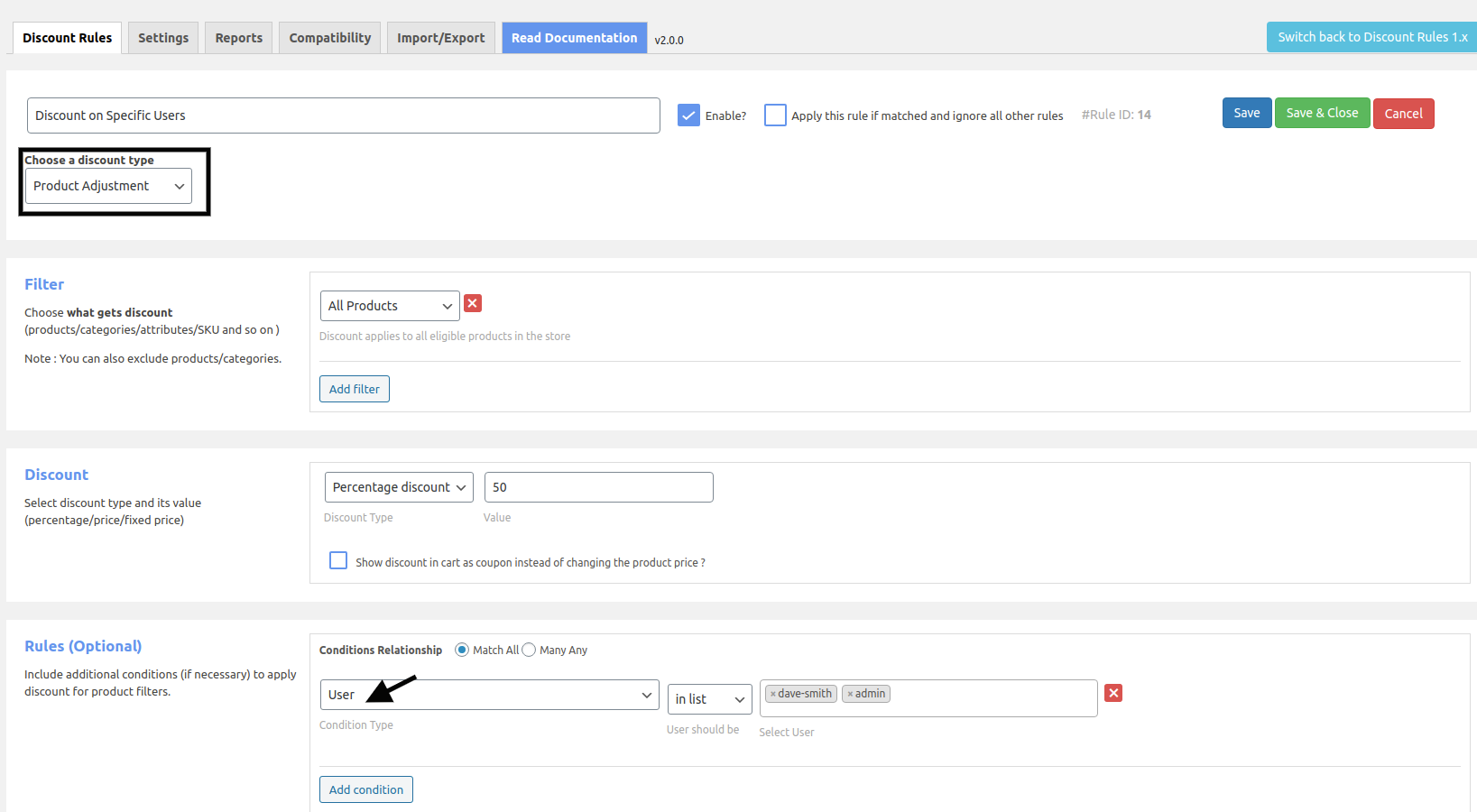1477x812 pixels.
Task: Select Many Any conditions relationship
Action: 529,650
